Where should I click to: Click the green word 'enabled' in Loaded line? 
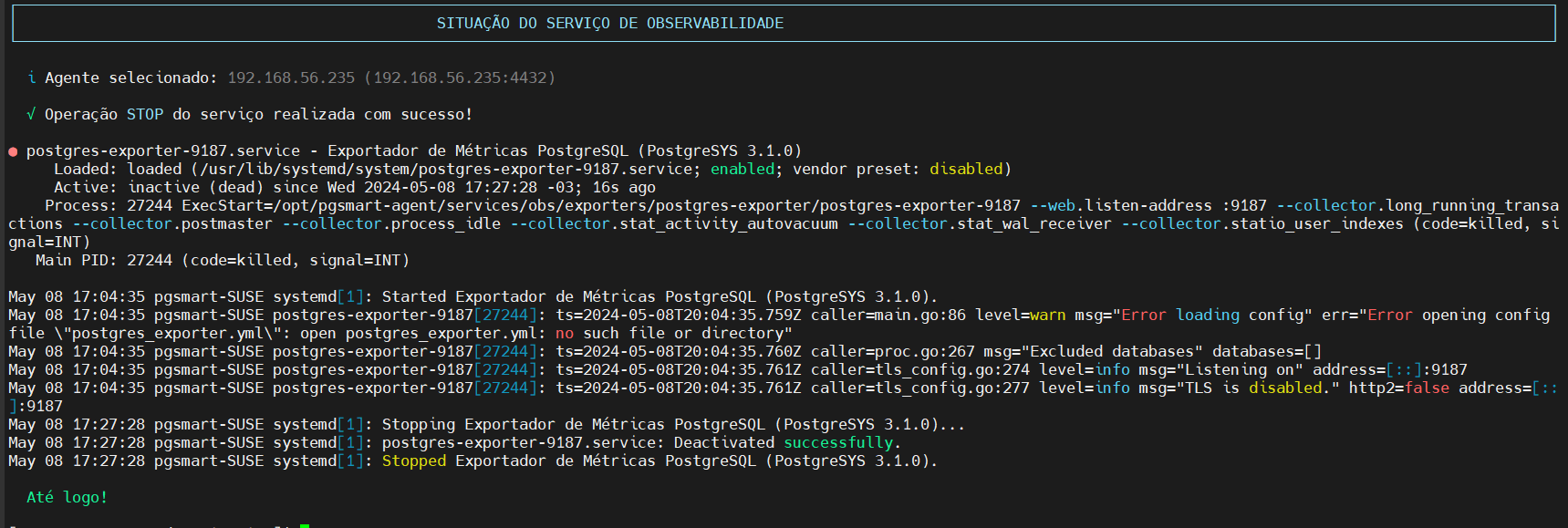click(742, 169)
